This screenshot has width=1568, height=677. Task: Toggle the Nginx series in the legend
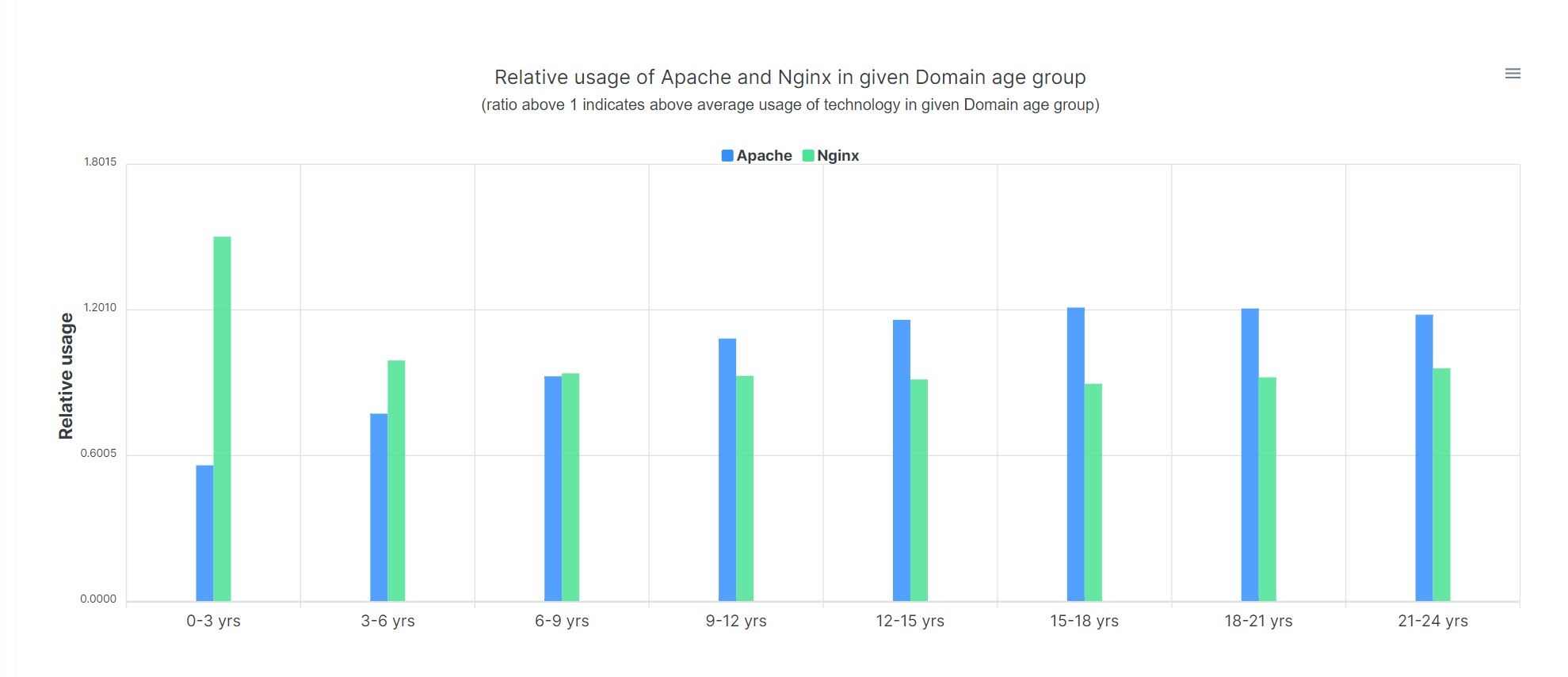pyautogui.click(x=831, y=156)
